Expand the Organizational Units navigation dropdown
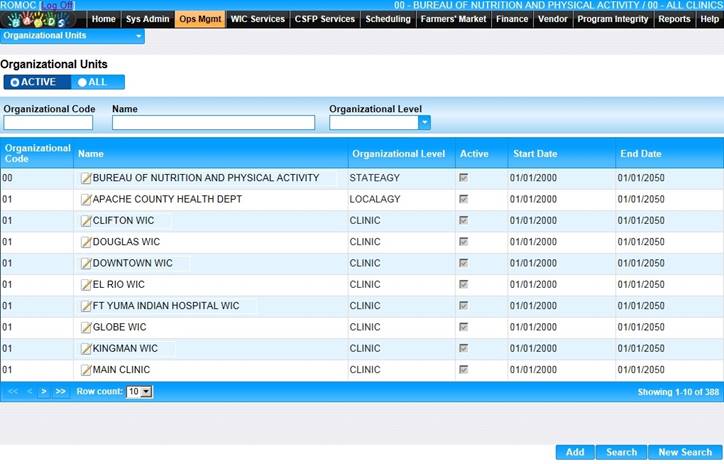The height and width of the screenshot is (464, 724). pos(138,36)
